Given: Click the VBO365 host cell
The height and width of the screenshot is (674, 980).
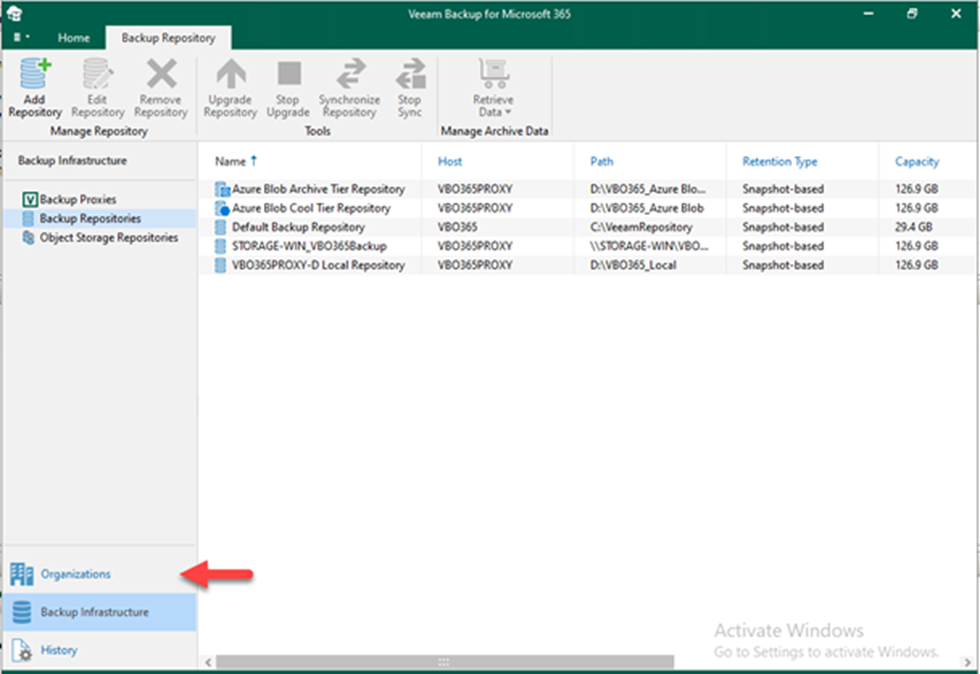Looking at the screenshot, I should click(458, 227).
